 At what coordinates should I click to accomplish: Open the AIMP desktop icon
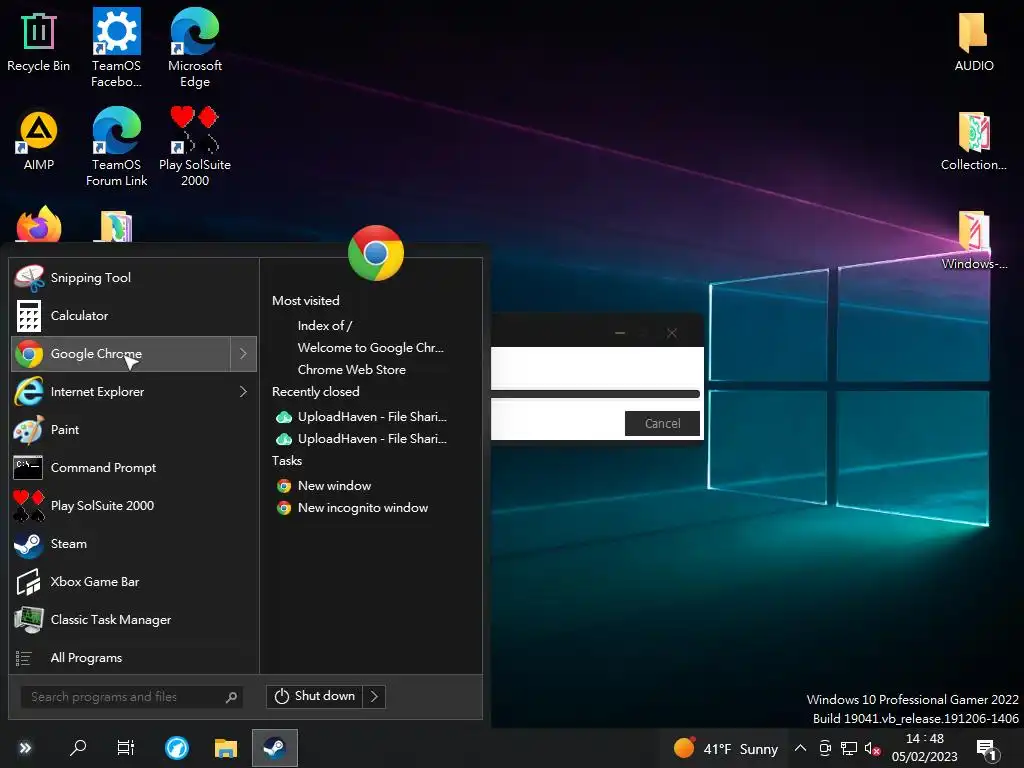(39, 141)
